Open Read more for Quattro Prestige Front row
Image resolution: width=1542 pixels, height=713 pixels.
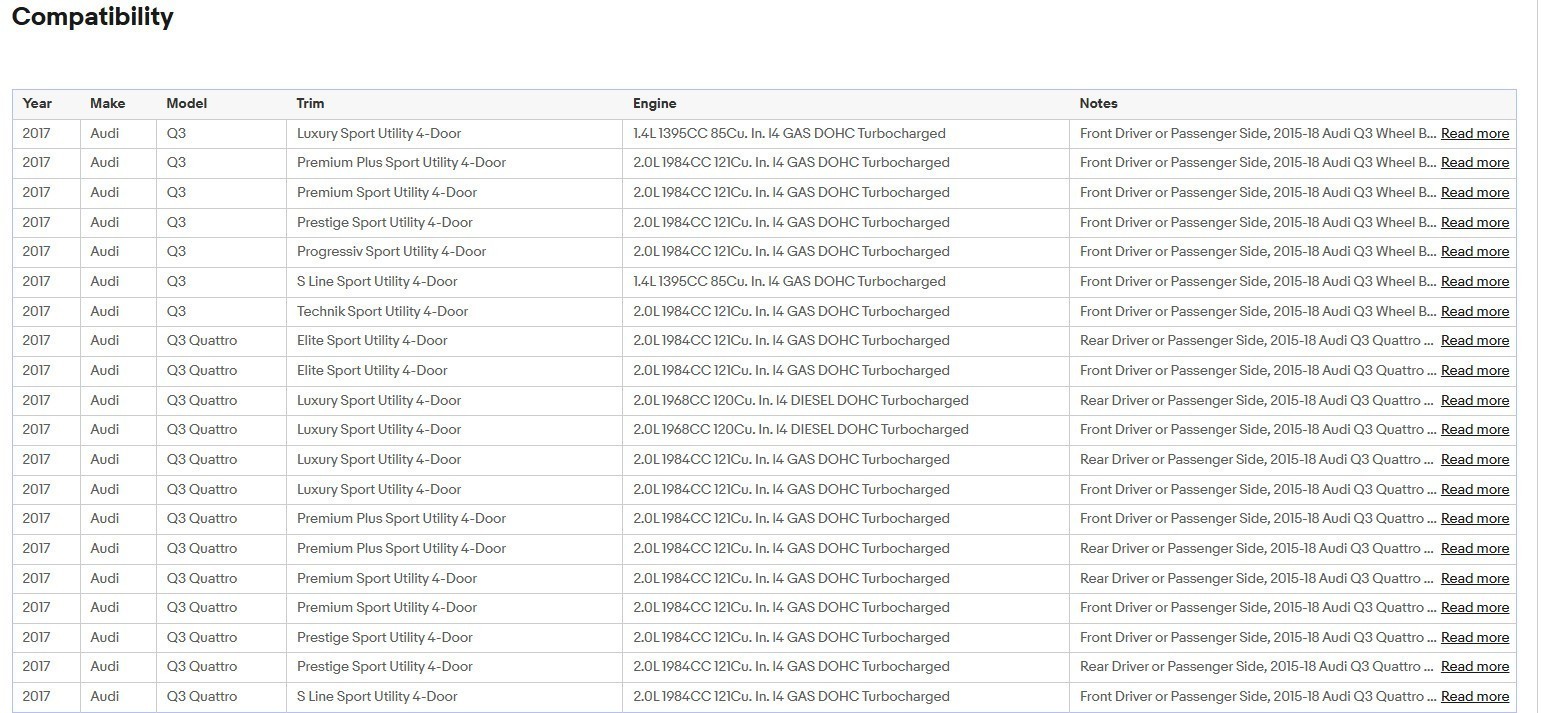click(1474, 637)
